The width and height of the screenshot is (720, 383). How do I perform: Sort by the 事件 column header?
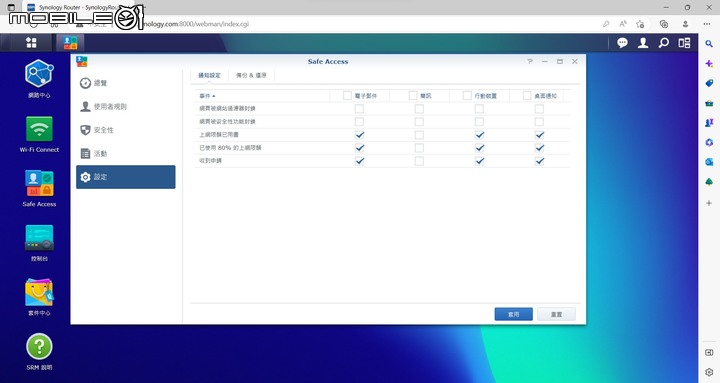pos(207,96)
